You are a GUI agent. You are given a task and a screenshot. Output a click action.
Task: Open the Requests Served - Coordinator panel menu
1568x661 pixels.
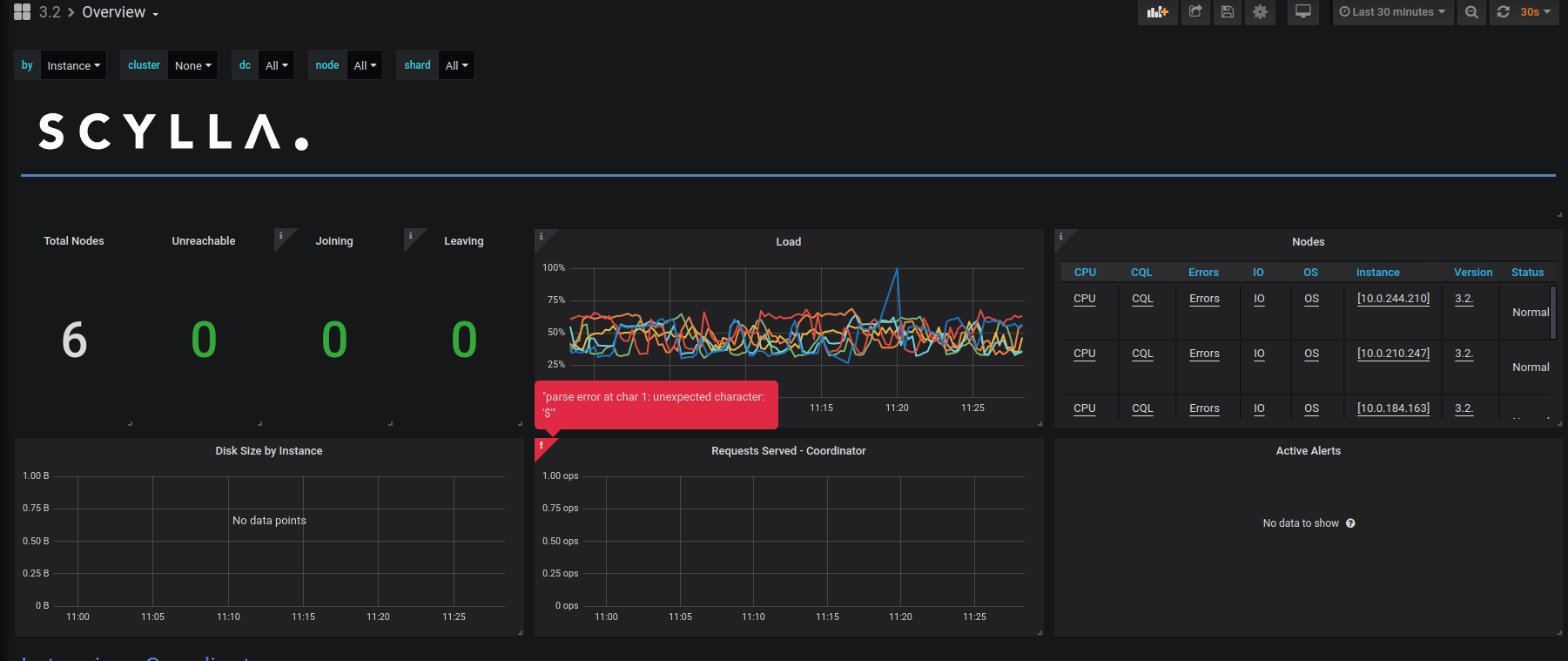point(789,451)
